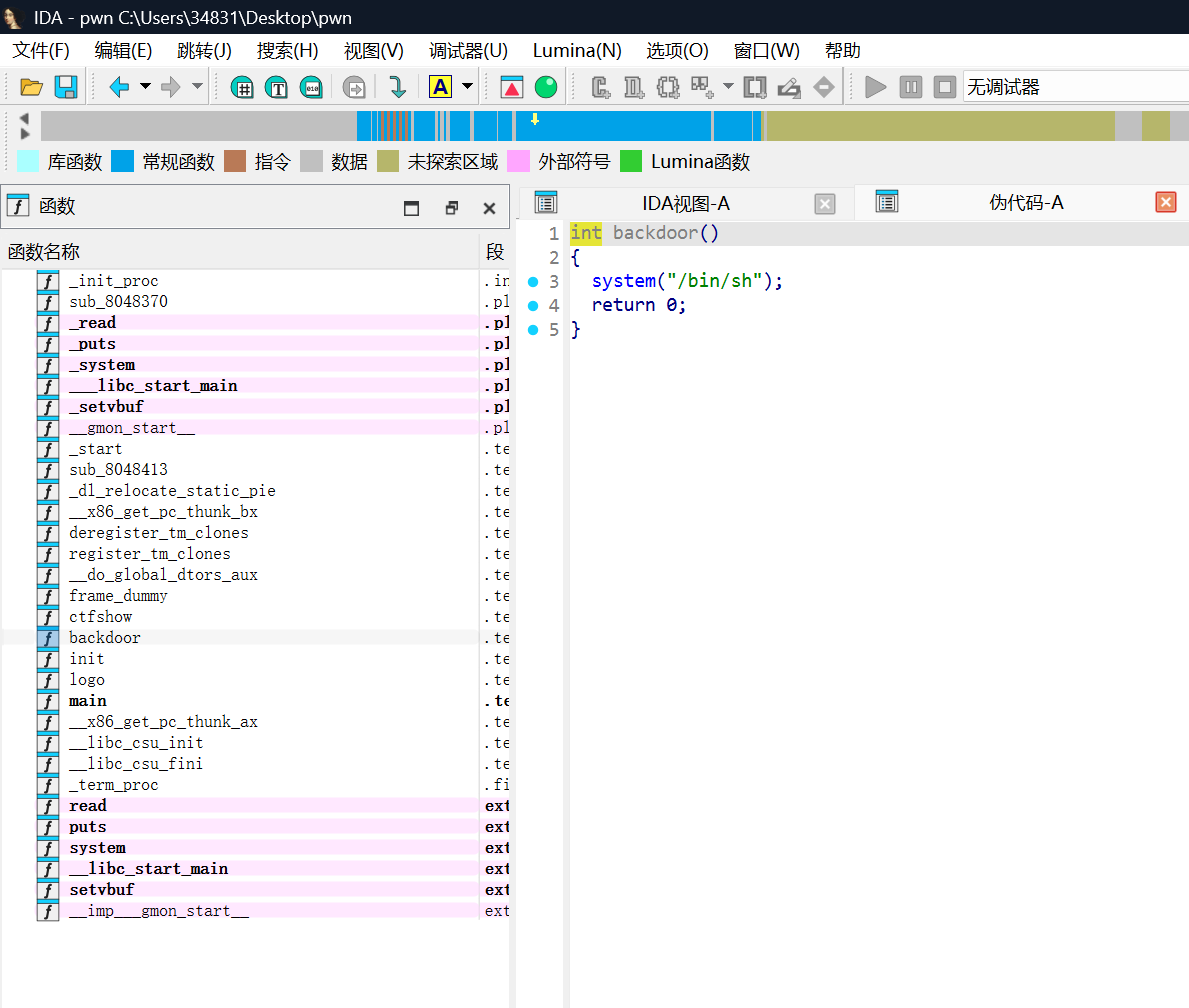
Task: Jump back with the blue left arrow
Action: 119,87
